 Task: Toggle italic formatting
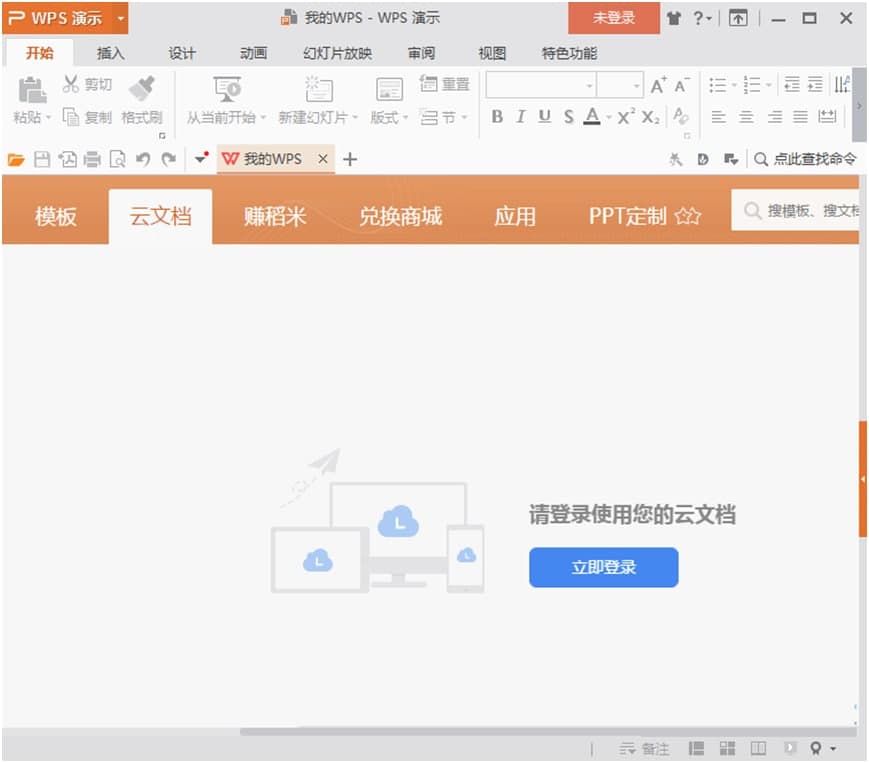point(520,116)
